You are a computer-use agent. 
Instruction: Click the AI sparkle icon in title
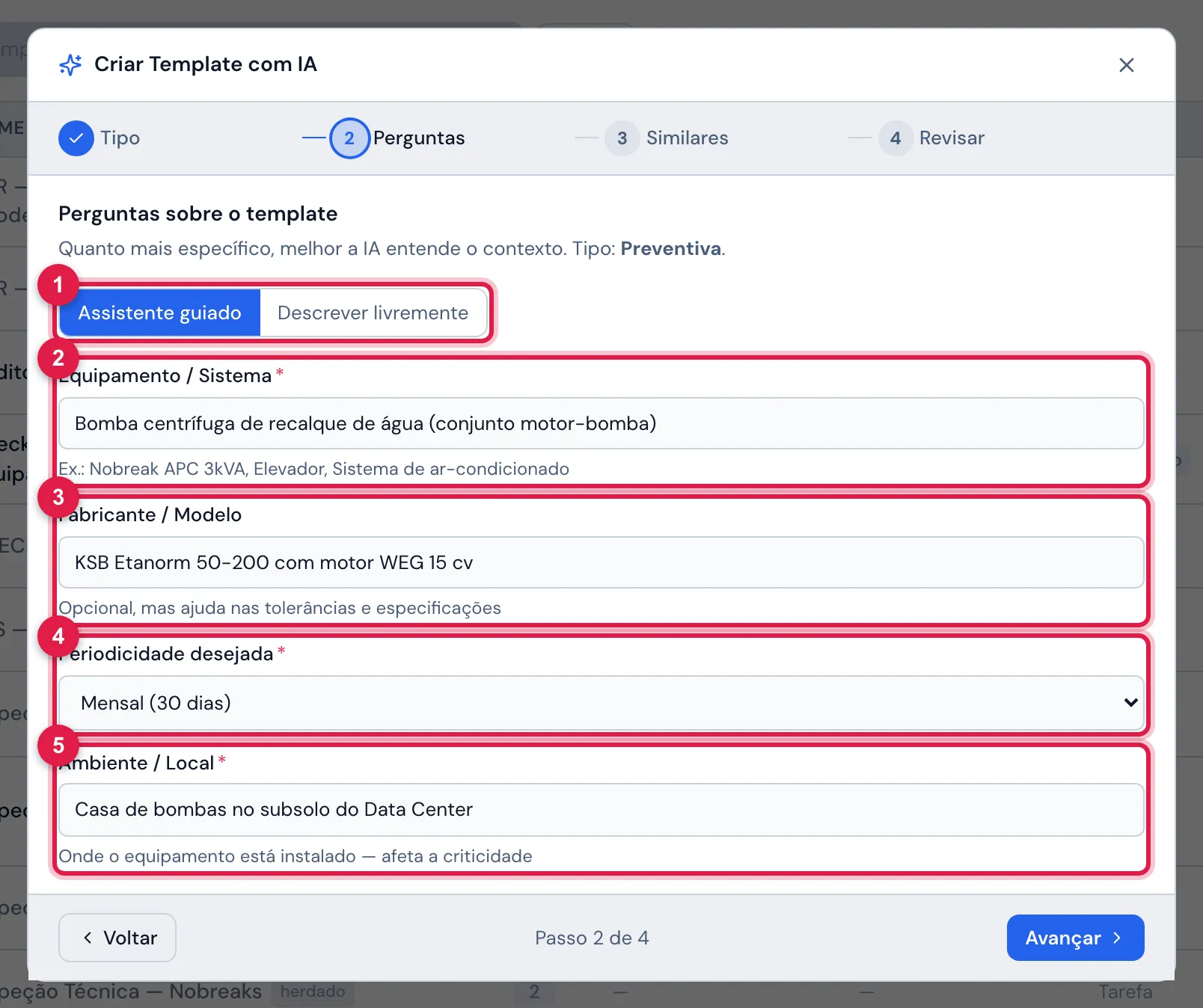tap(70, 65)
